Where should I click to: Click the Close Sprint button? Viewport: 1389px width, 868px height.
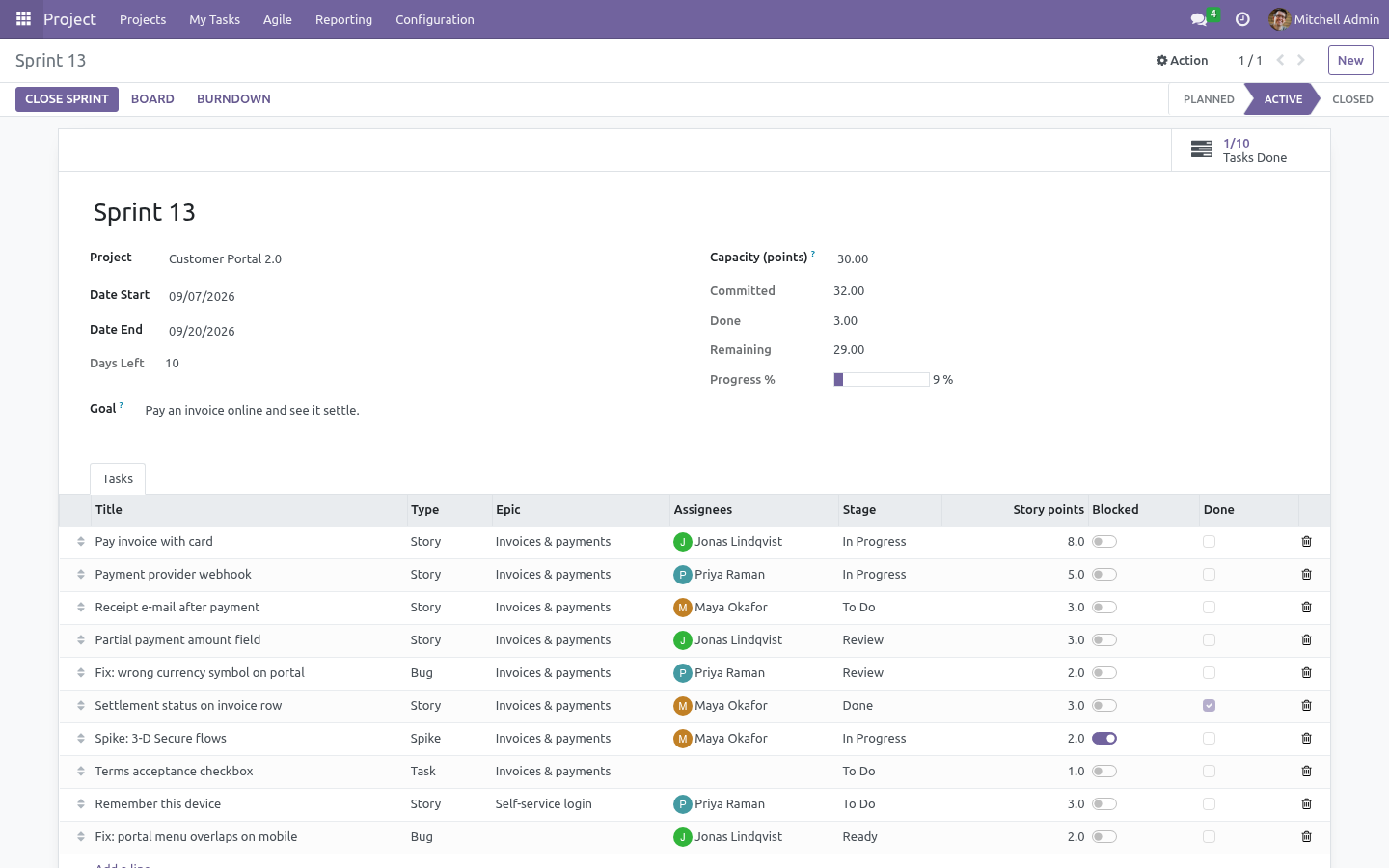(x=67, y=99)
